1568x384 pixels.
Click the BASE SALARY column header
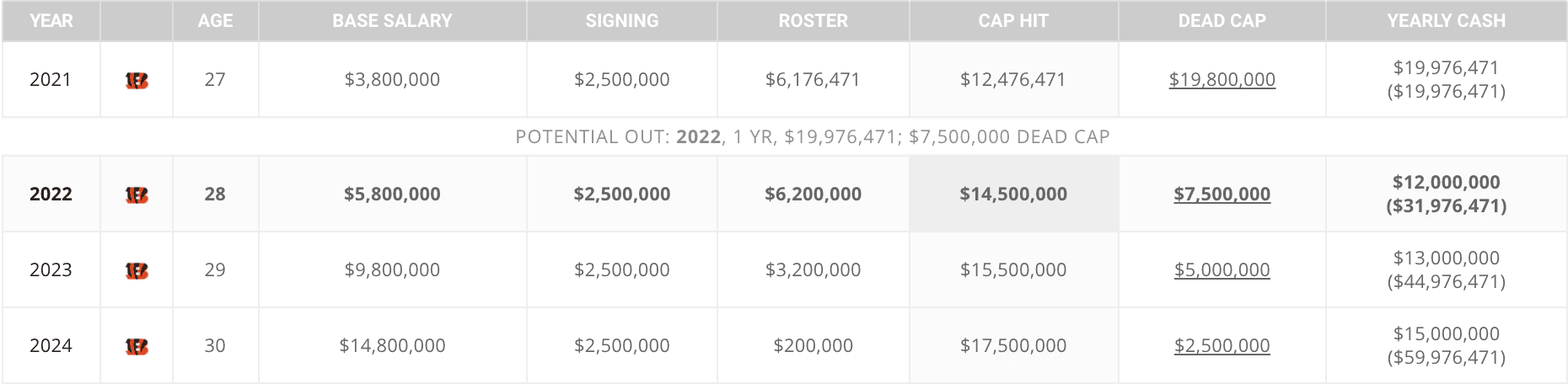(x=392, y=21)
